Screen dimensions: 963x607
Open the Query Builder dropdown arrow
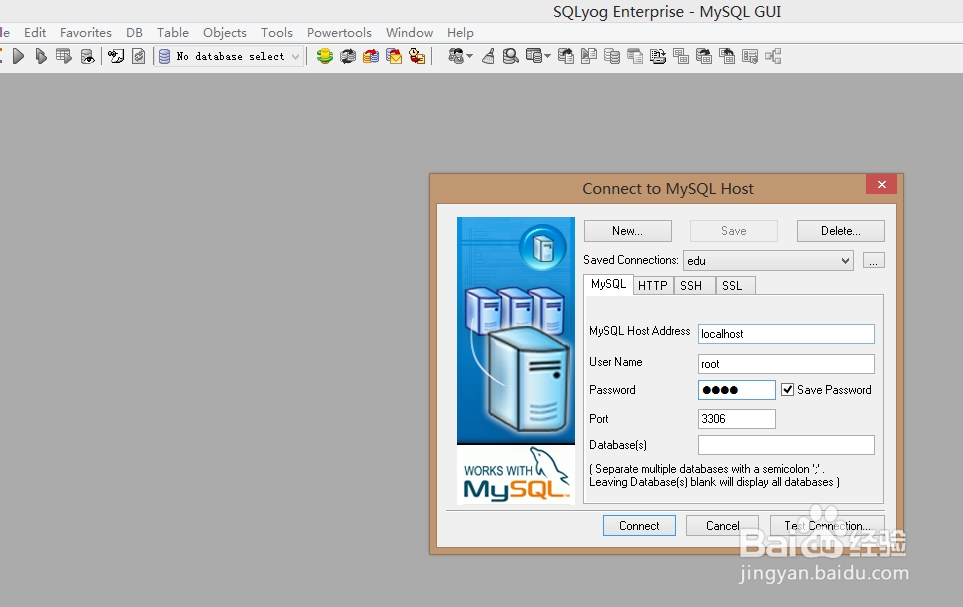(x=547, y=57)
